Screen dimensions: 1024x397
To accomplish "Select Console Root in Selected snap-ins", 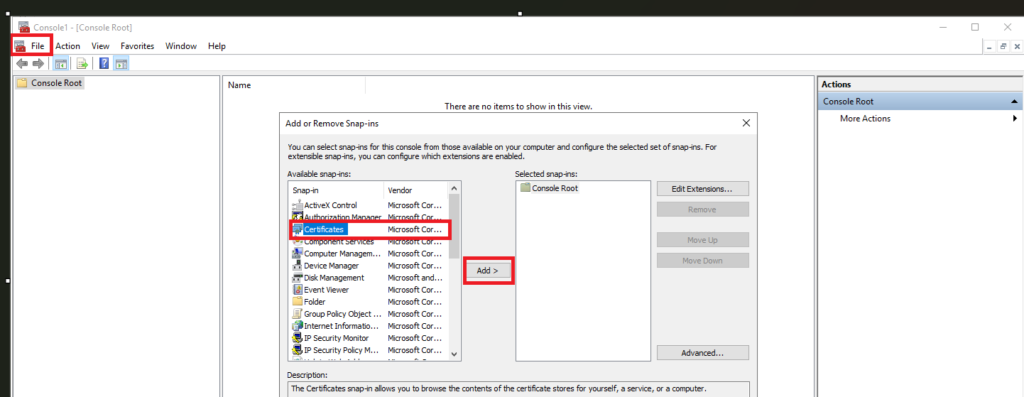I will point(555,188).
